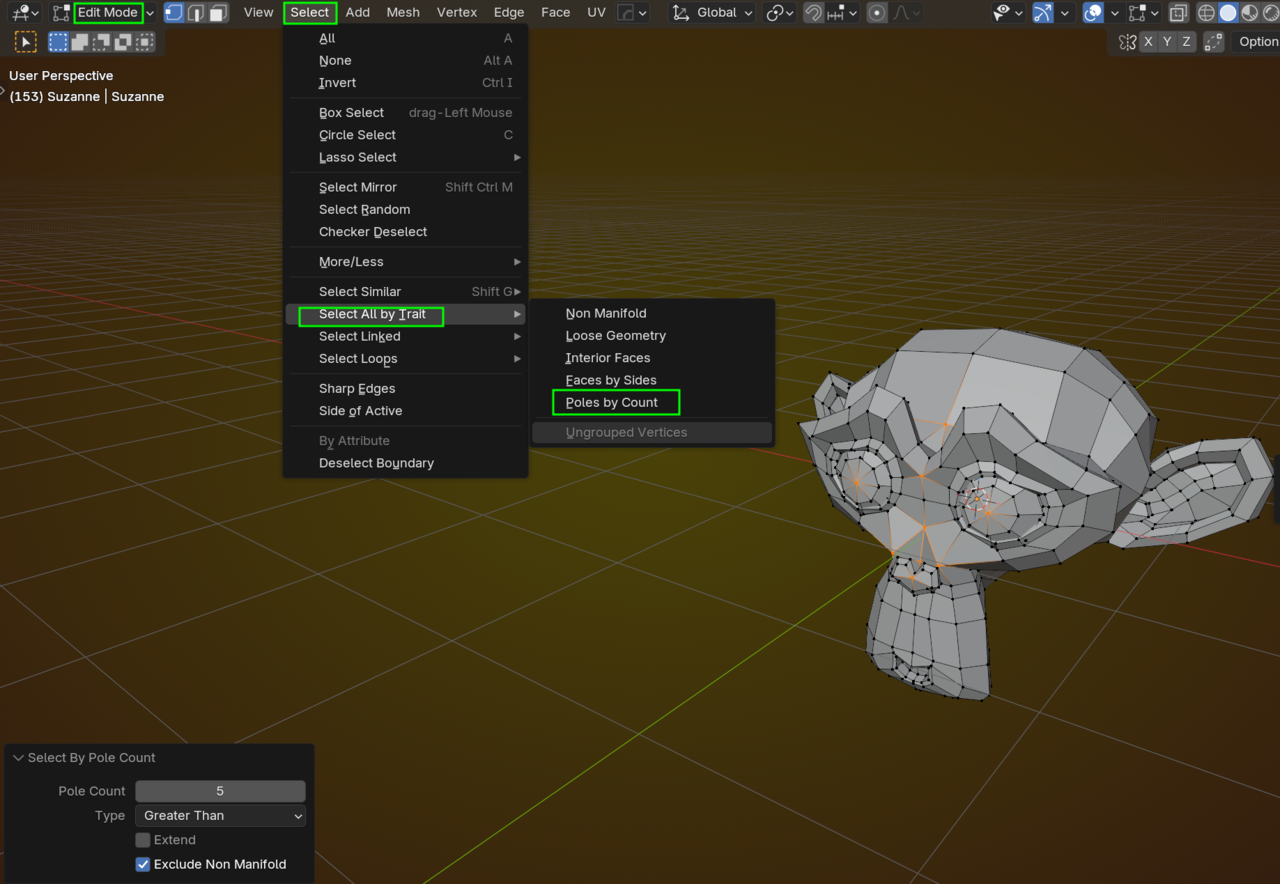Screen dimensions: 1280x884
Task: Toggle auto merge vertices icon
Action: point(1214,42)
